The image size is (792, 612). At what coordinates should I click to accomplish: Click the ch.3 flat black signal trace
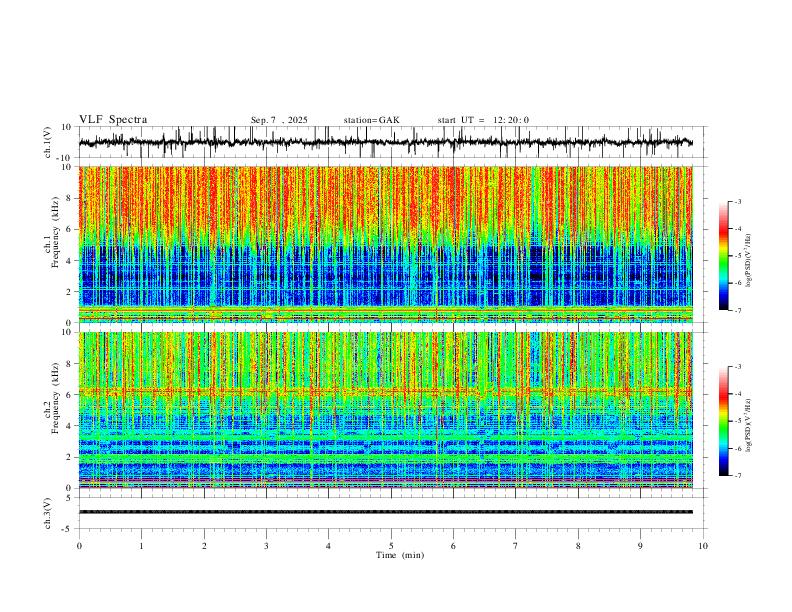pyautogui.click(x=385, y=512)
